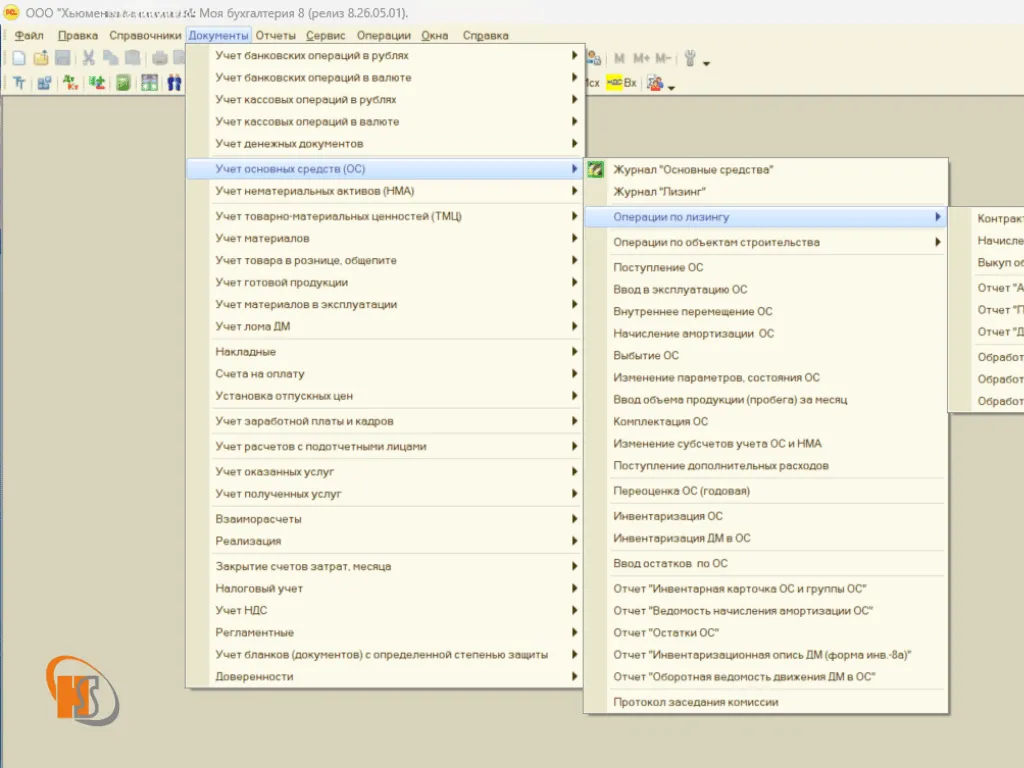Click the wrench settings icon
Screen dimensions: 1024x768
[690, 59]
